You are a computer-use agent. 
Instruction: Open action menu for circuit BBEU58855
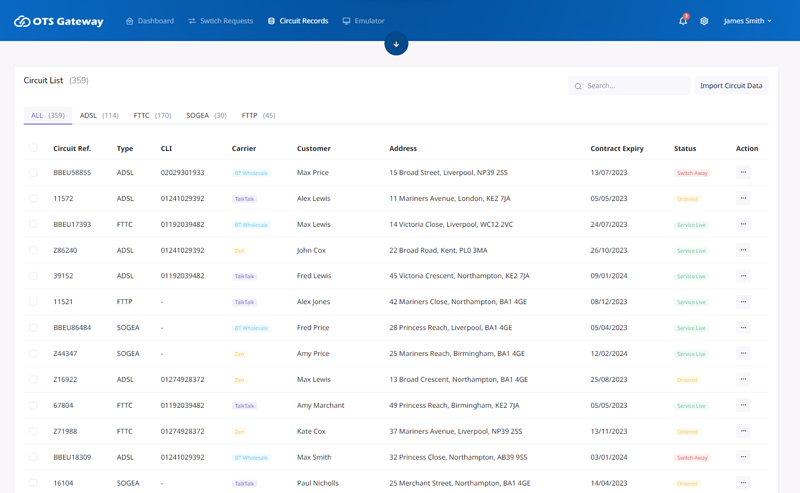tap(743, 172)
